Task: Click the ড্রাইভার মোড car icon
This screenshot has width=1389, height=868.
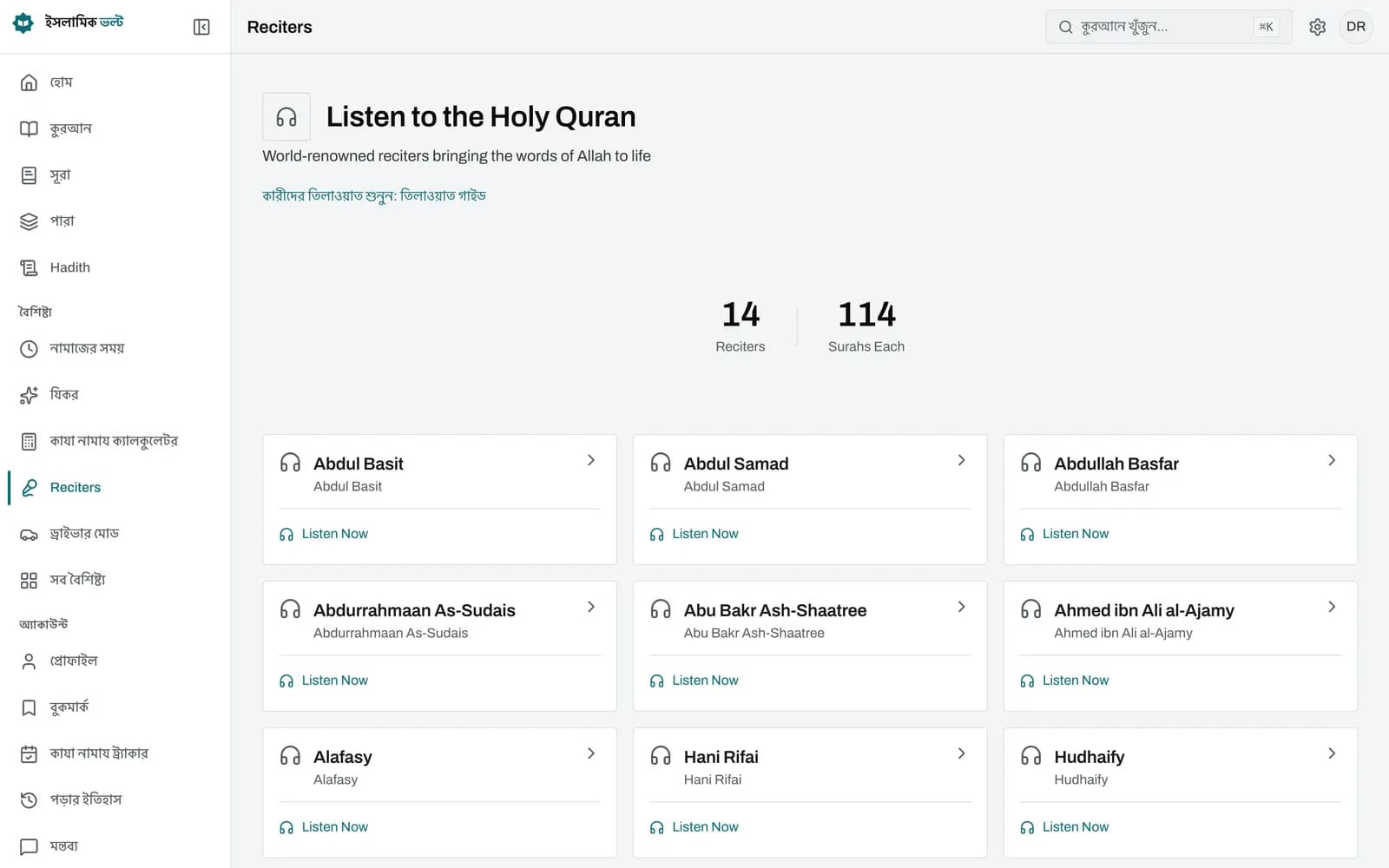Action: 29,534
